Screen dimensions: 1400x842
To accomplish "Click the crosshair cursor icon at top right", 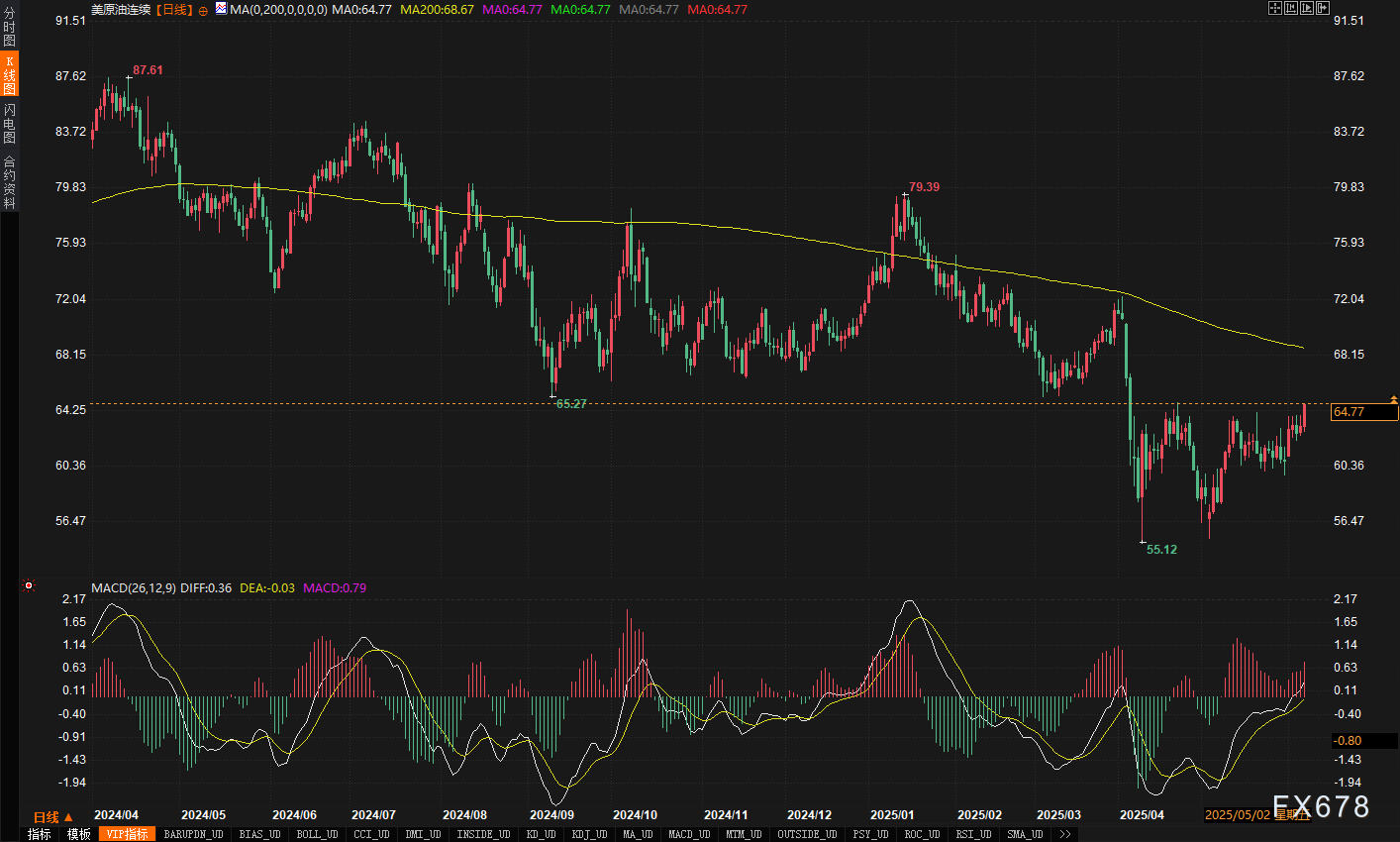I will click(x=1275, y=8).
